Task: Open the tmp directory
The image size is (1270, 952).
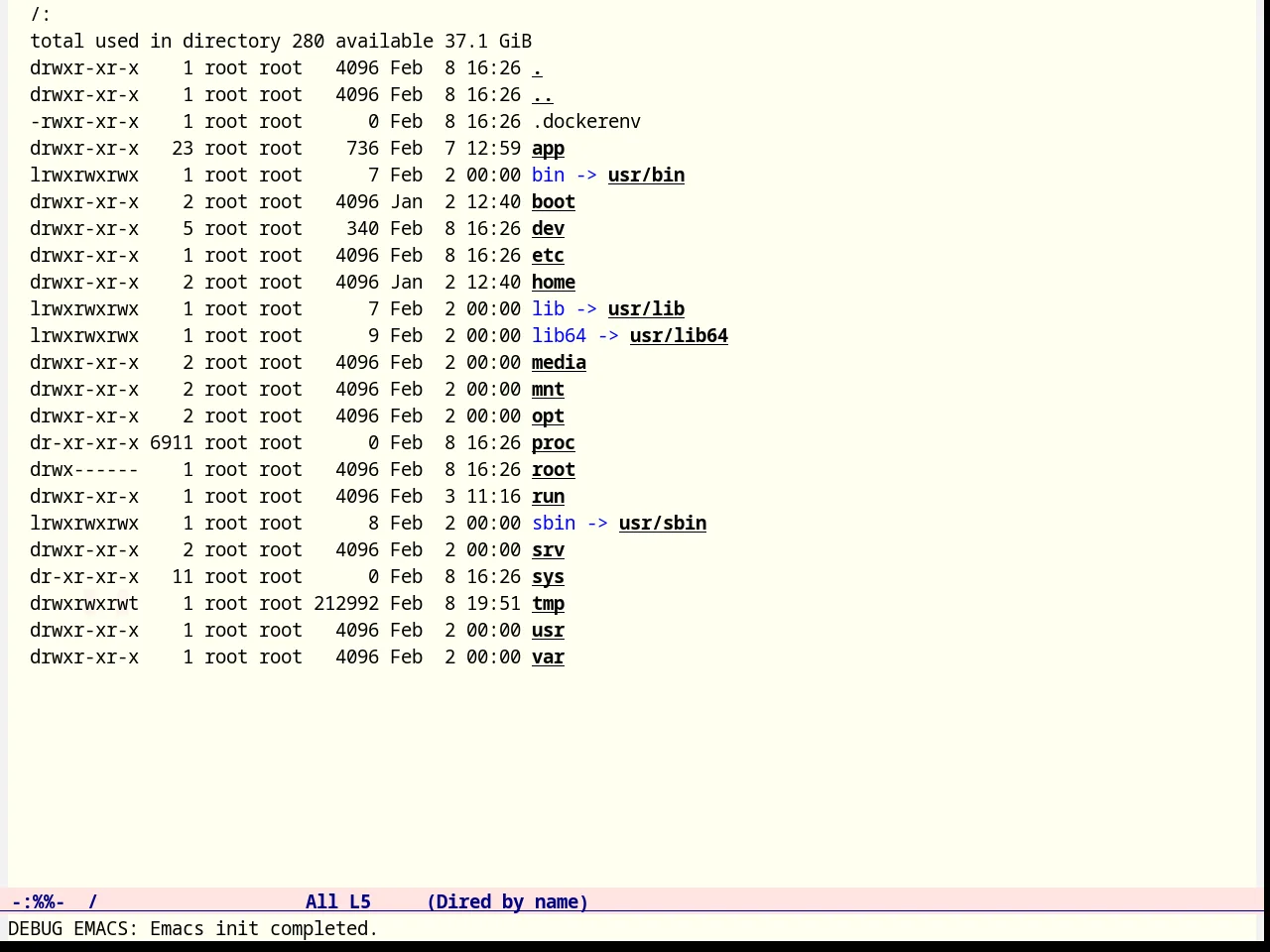Action: (x=548, y=604)
